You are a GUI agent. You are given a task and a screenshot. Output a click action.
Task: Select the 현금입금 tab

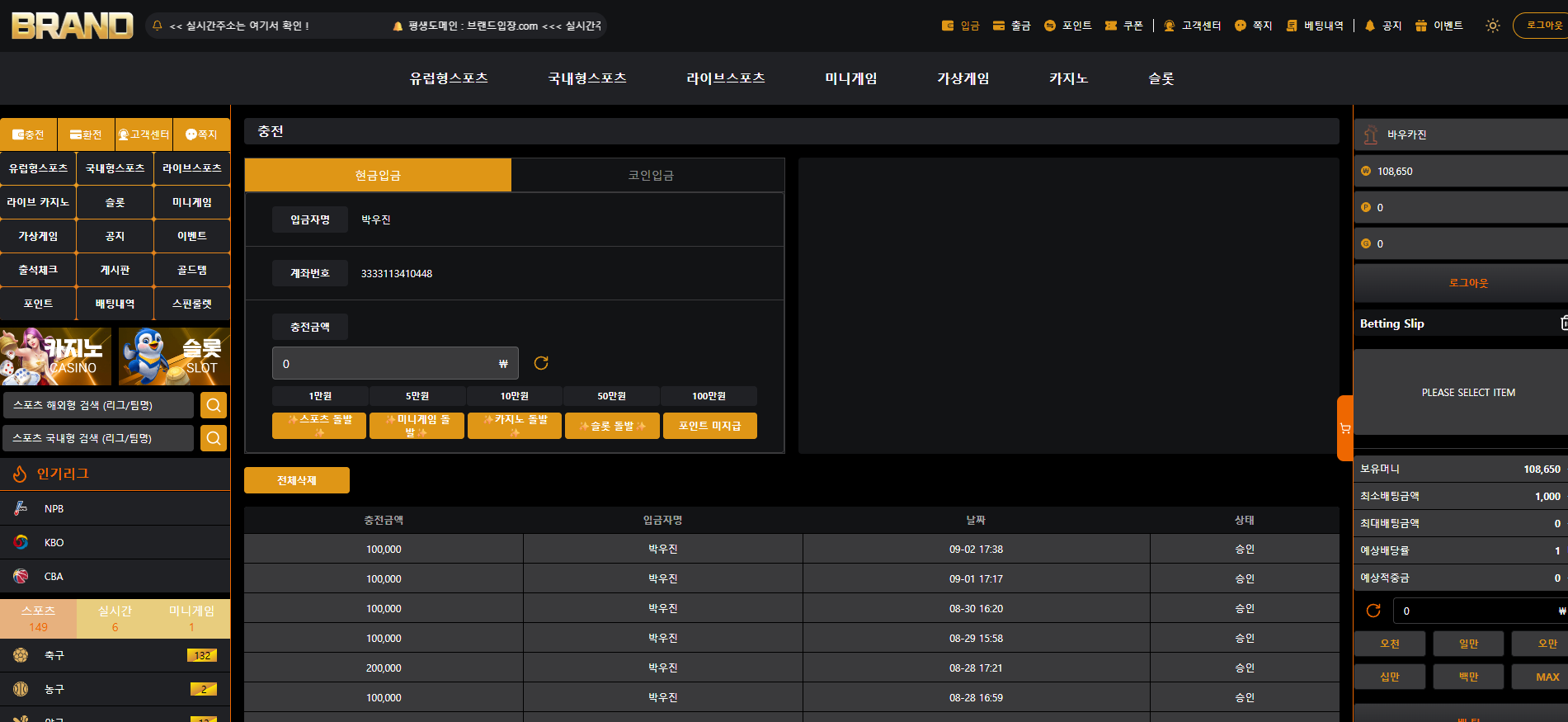click(x=378, y=175)
